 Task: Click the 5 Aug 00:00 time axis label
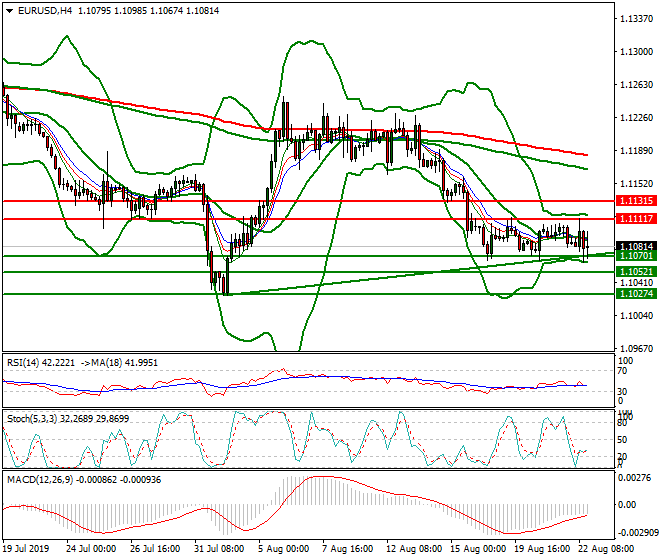(283, 549)
